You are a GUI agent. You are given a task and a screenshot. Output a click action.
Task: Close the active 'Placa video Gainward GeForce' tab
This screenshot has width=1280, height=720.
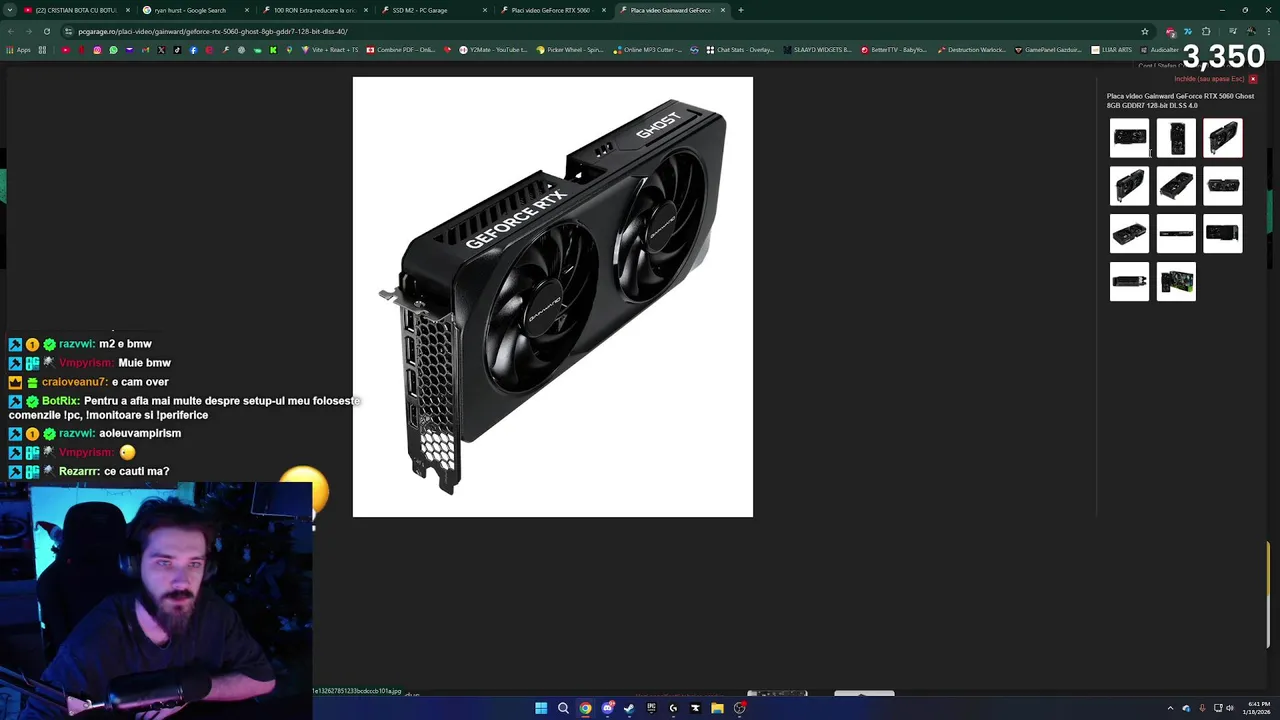722,10
